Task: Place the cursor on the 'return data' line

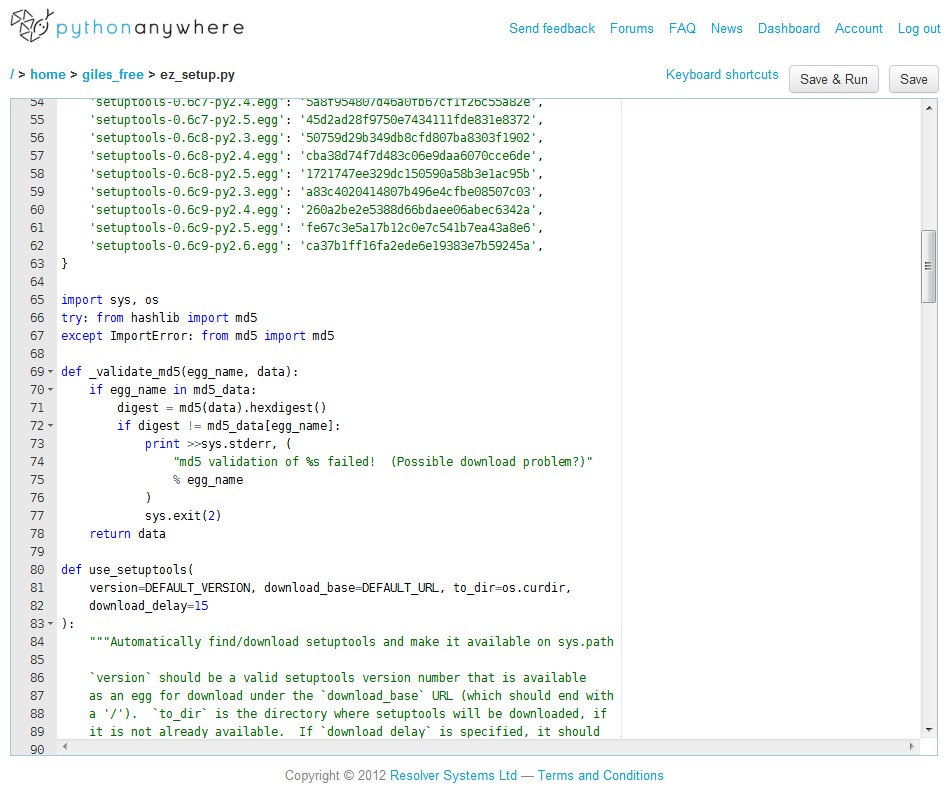Action: [x=127, y=534]
